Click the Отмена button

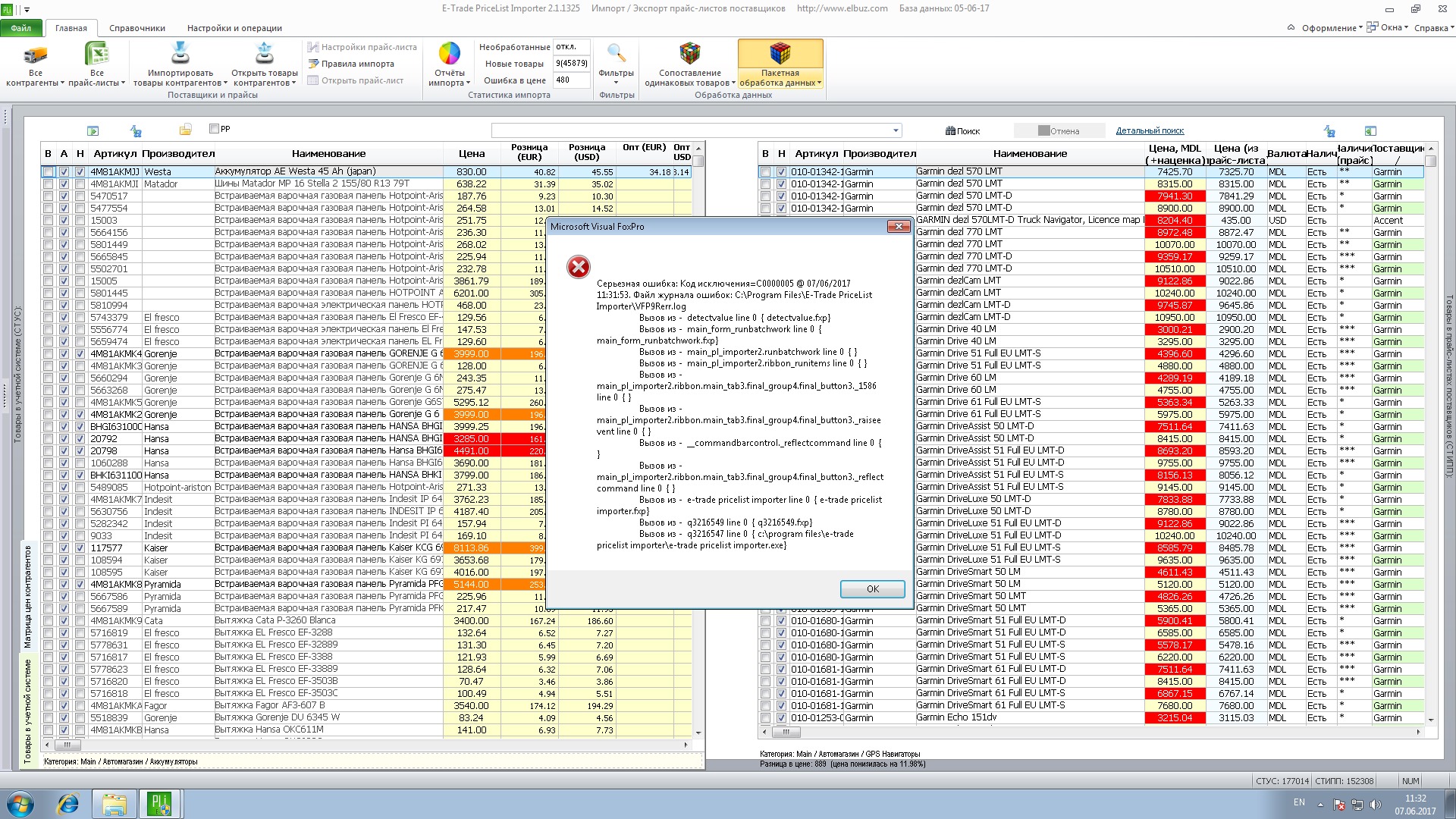tap(1058, 131)
